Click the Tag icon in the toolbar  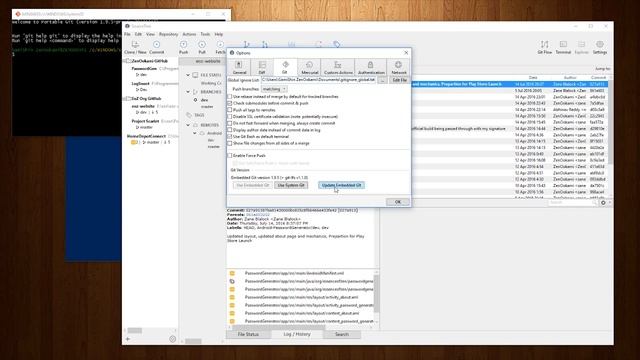(337, 44)
